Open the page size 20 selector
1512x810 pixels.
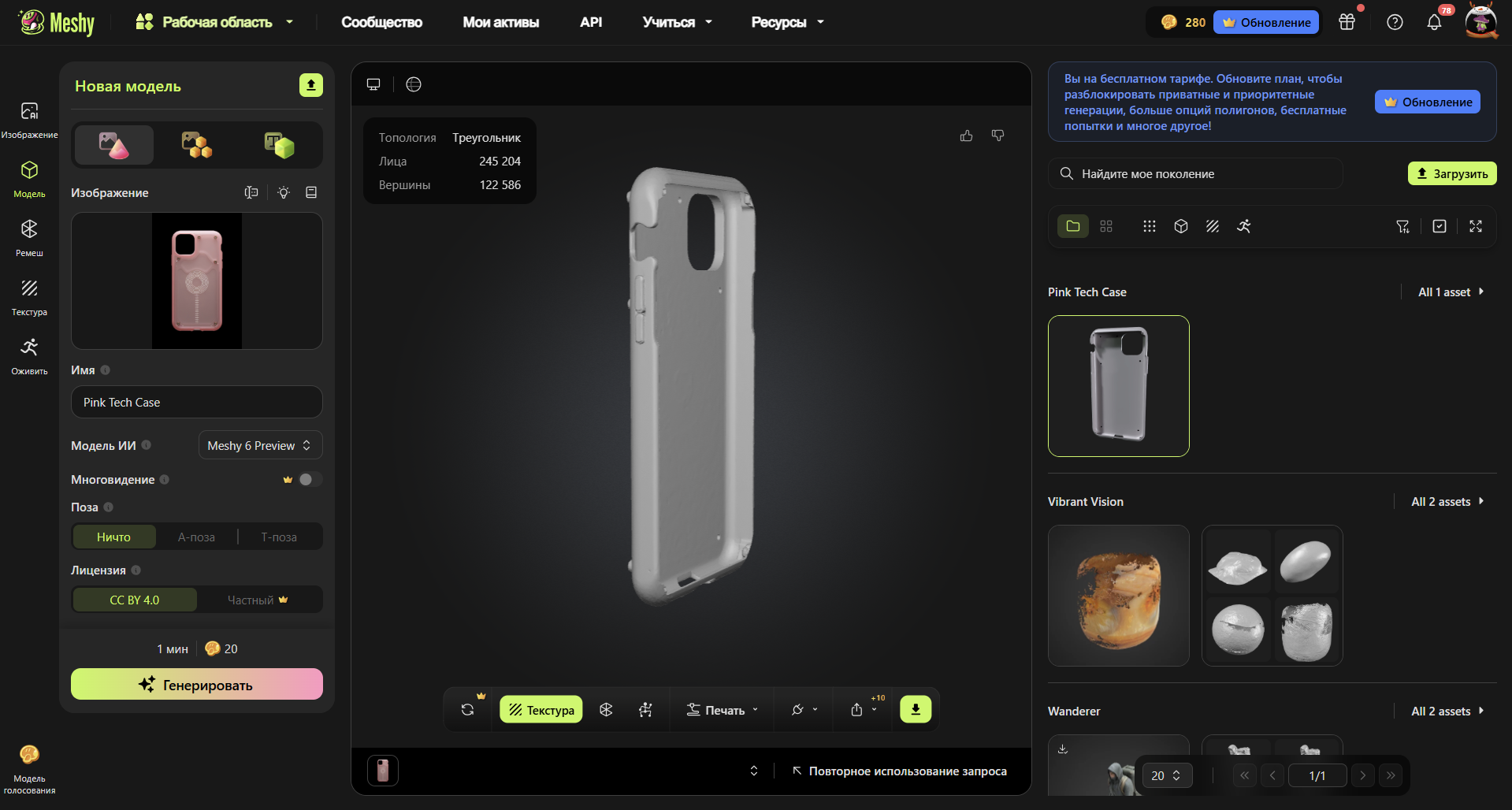[1167, 775]
